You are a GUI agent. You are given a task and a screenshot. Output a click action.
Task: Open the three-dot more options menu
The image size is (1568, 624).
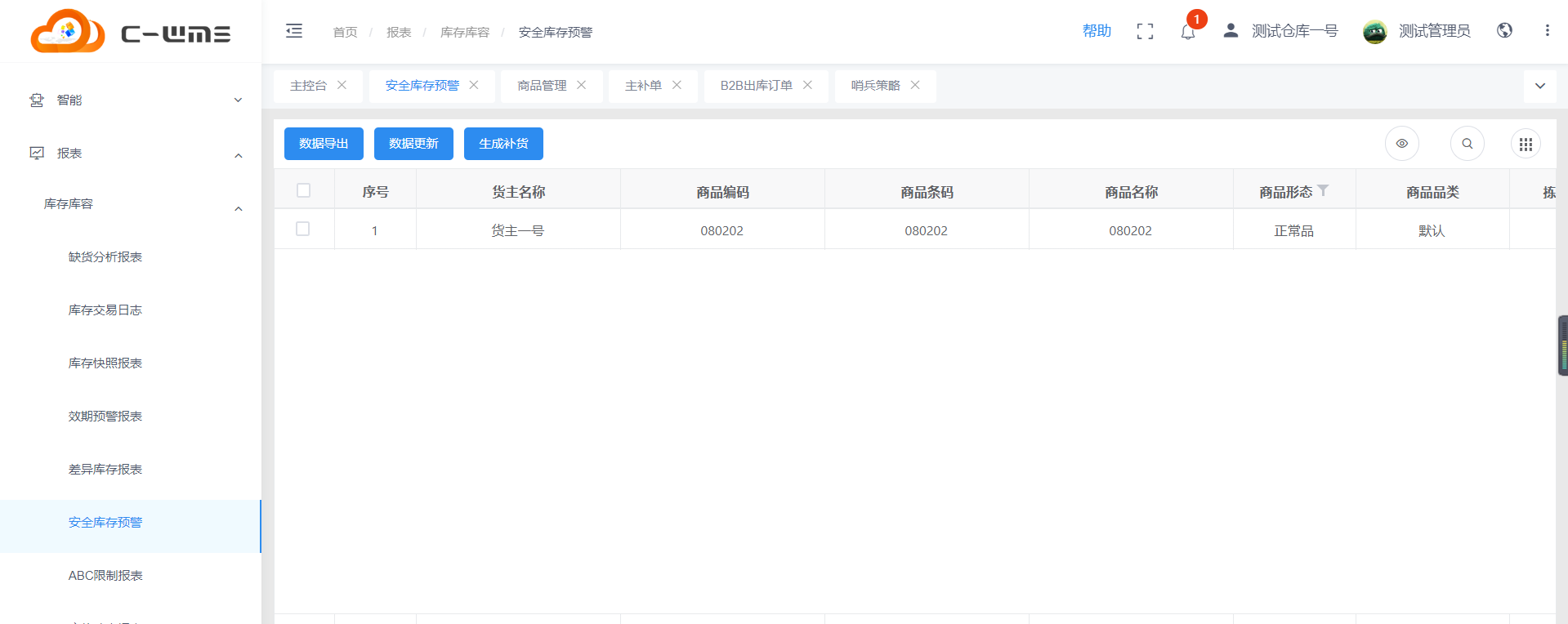coord(1547,30)
